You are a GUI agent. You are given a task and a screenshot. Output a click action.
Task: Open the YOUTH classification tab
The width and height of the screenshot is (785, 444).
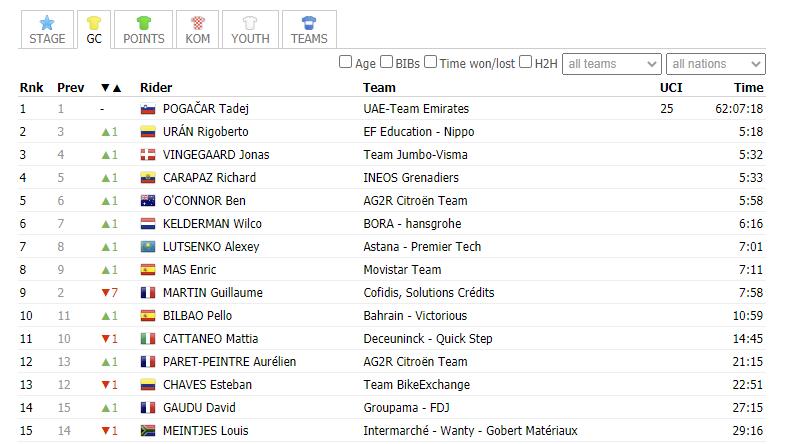(x=250, y=30)
